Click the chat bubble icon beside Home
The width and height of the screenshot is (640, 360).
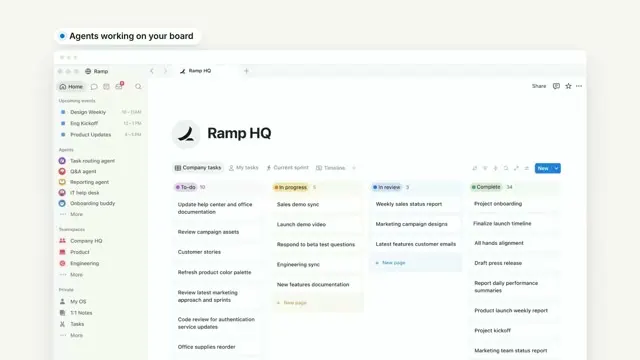(x=94, y=87)
